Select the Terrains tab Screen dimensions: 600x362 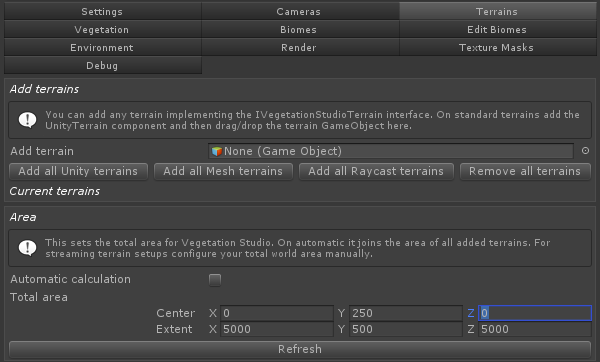(498, 11)
